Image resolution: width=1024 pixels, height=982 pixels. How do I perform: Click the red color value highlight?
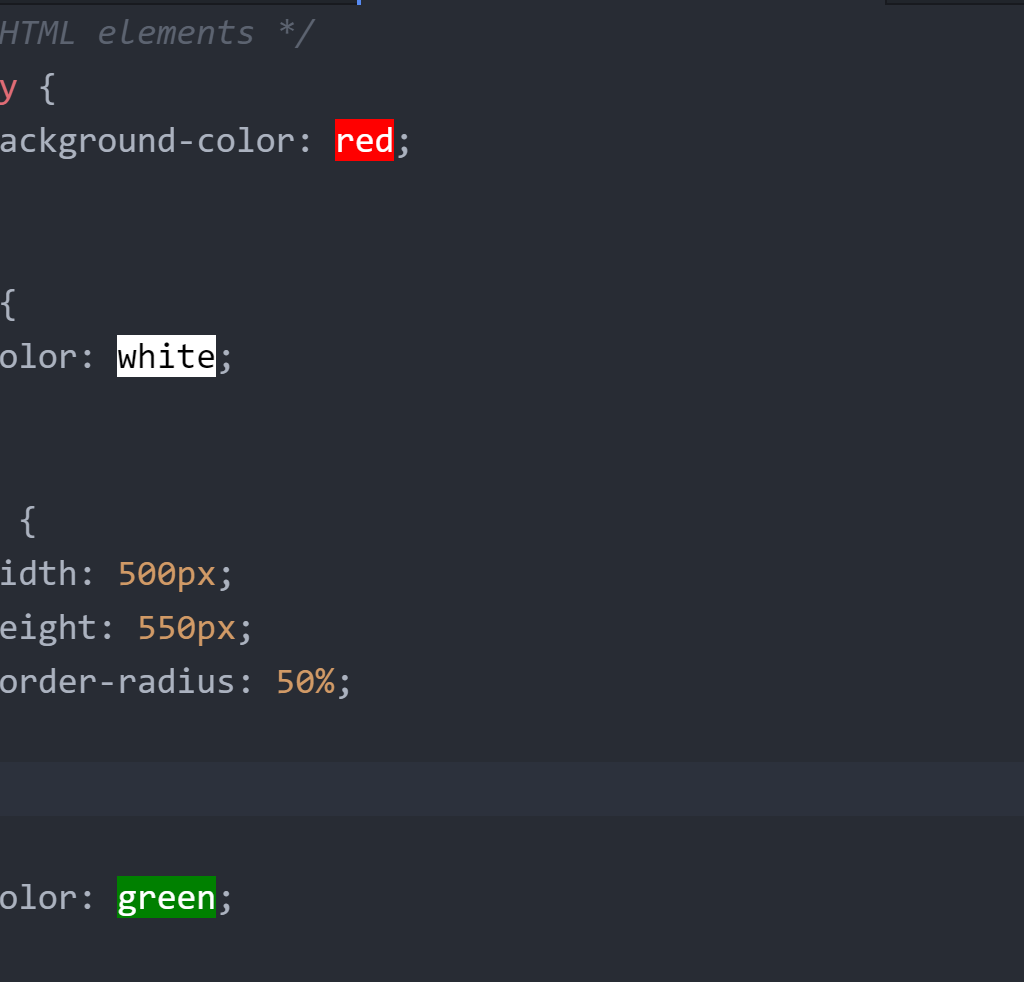pyautogui.click(x=364, y=141)
